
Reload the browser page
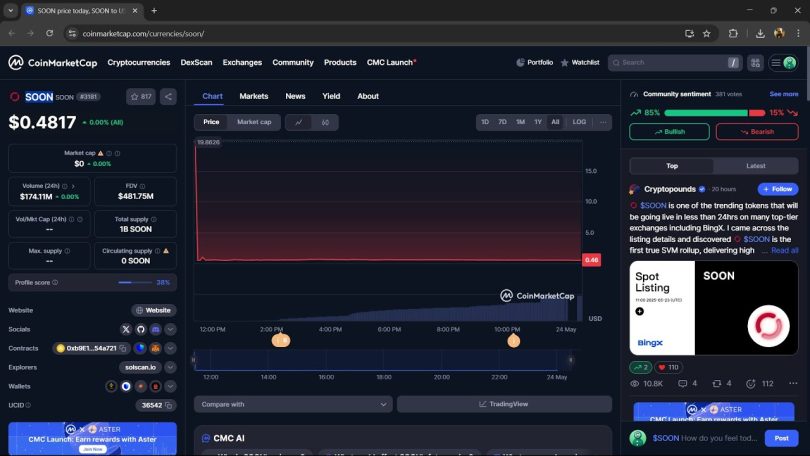(50, 33)
